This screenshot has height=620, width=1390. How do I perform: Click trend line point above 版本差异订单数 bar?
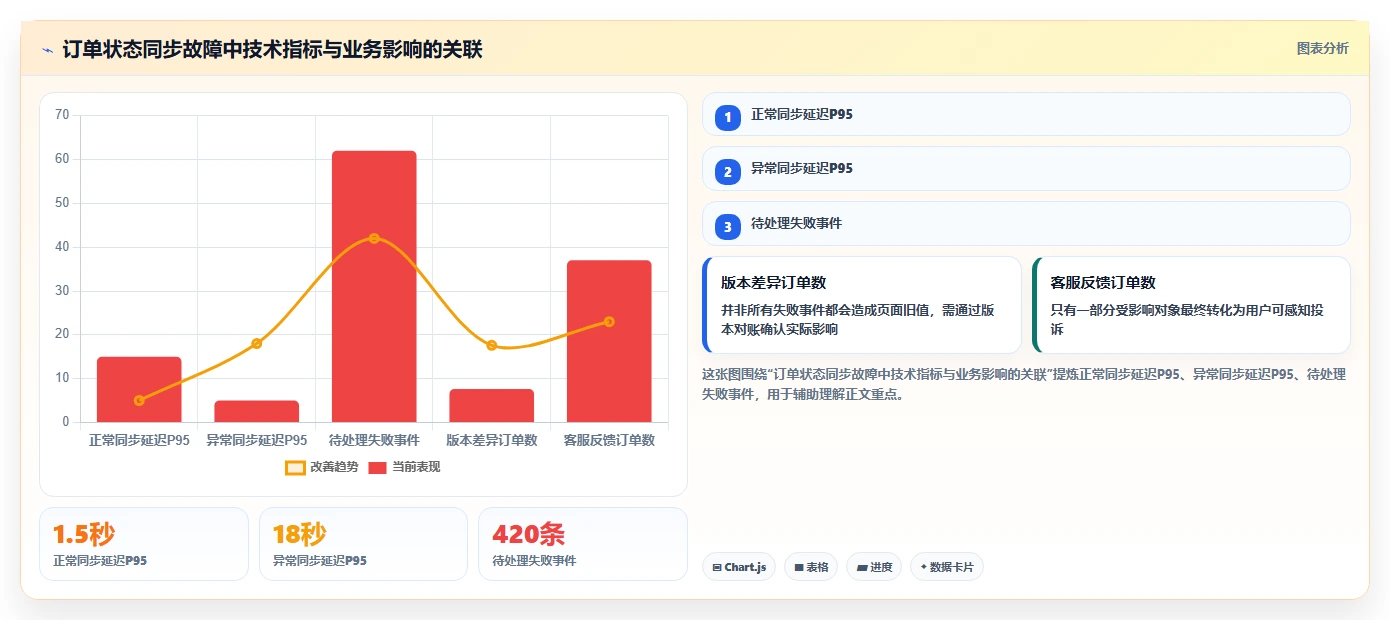click(492, 345)
